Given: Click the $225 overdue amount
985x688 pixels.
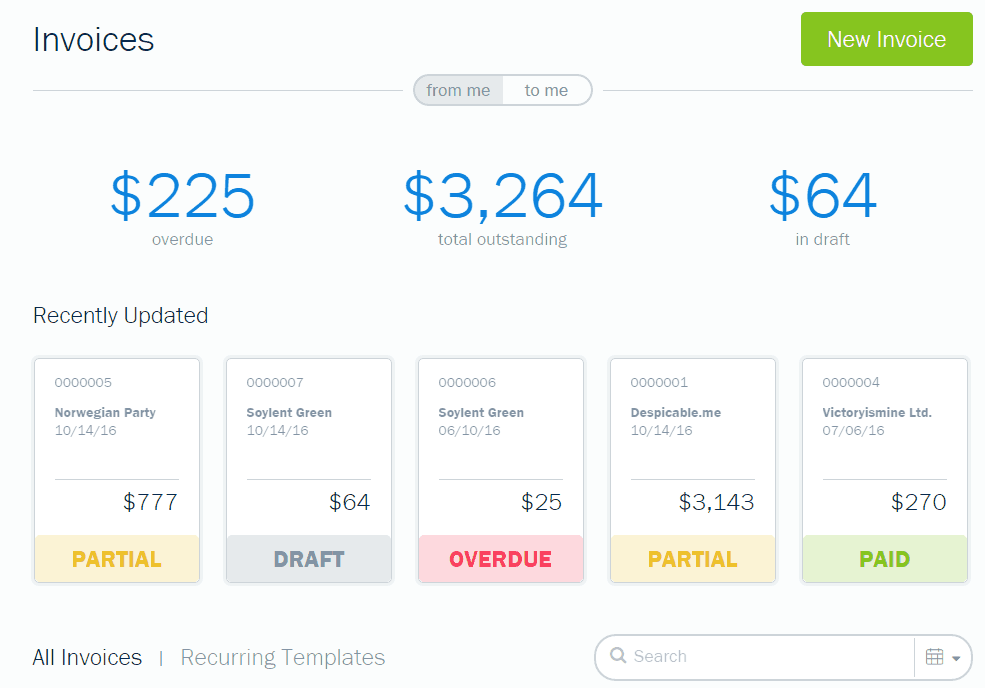Looking at the screenshot, I should click(x=182, y=197).
